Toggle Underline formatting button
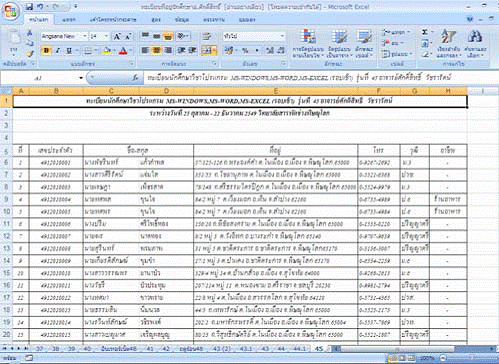 click(69, 51)
